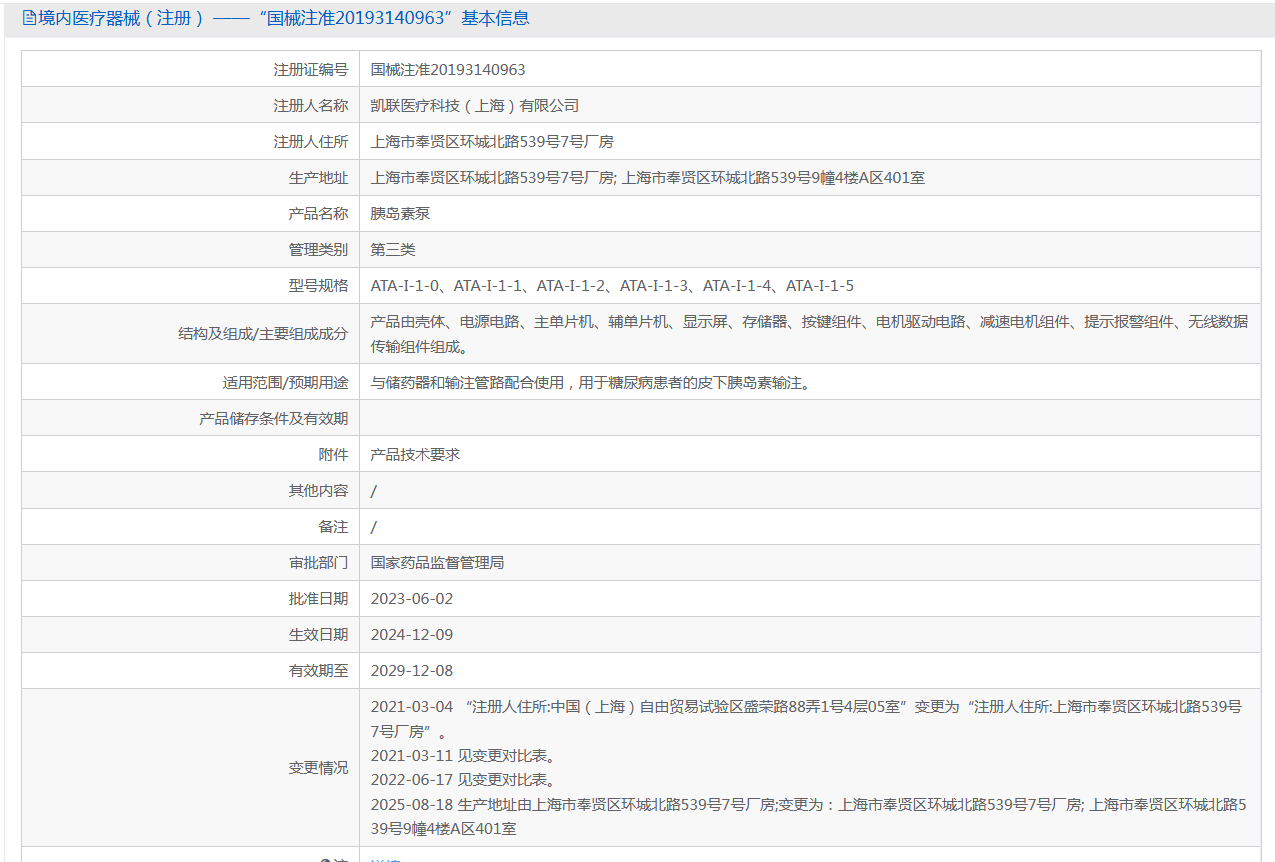This screenshot has width=1275, height=862.
Task: Select the composition text starting with 产品由壳体
Action: pos(809,334)
